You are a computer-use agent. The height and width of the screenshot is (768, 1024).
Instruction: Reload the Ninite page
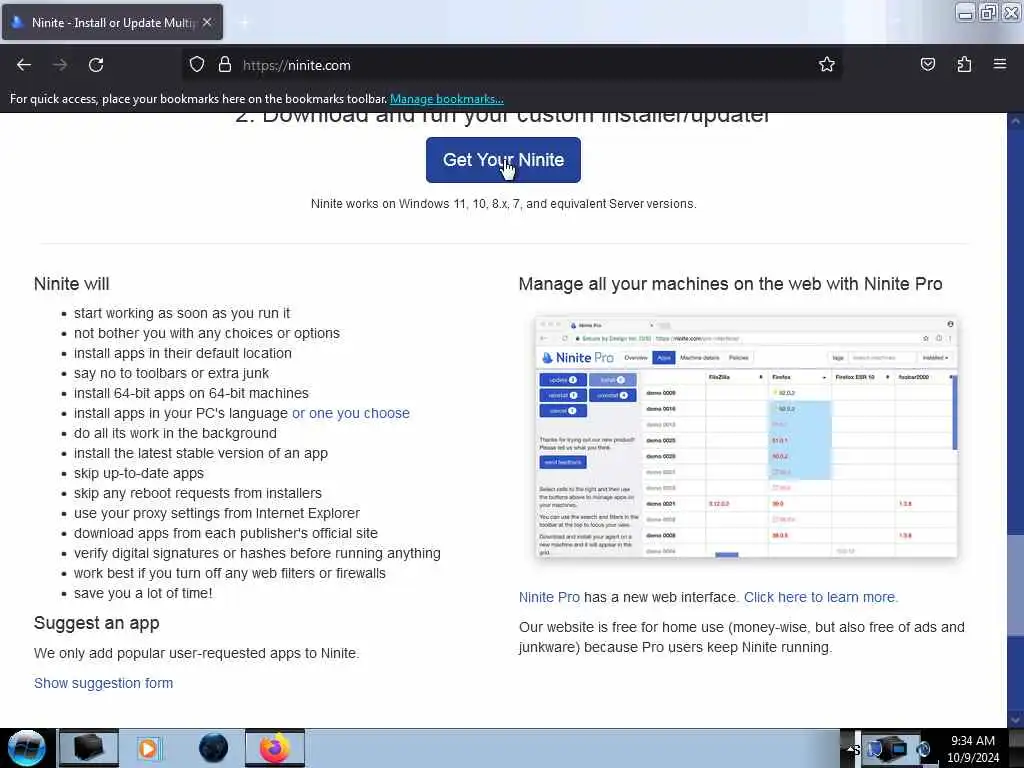(x=96, y=65)
